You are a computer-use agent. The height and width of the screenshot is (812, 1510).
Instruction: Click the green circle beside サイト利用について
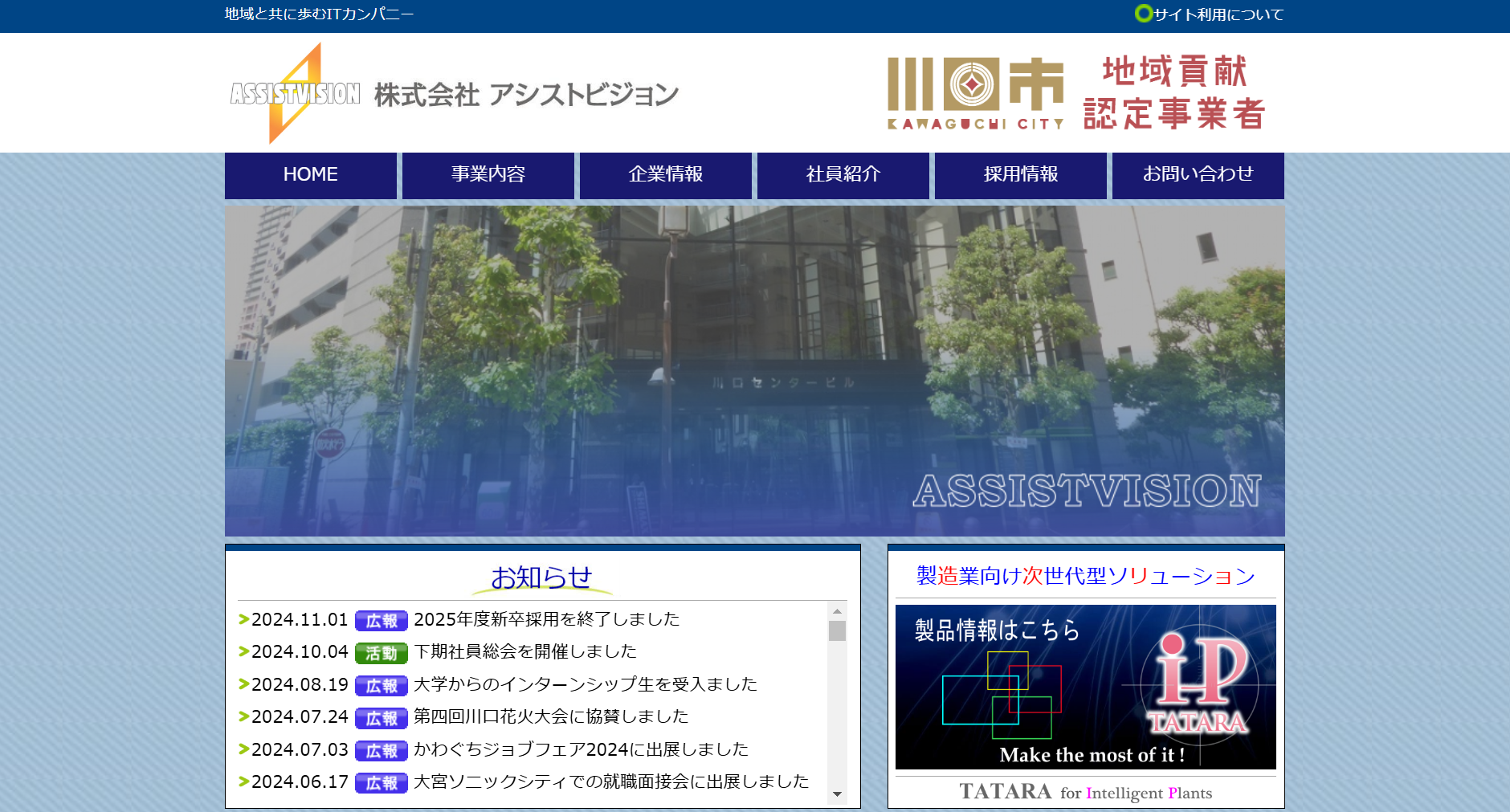[1143, 14]
